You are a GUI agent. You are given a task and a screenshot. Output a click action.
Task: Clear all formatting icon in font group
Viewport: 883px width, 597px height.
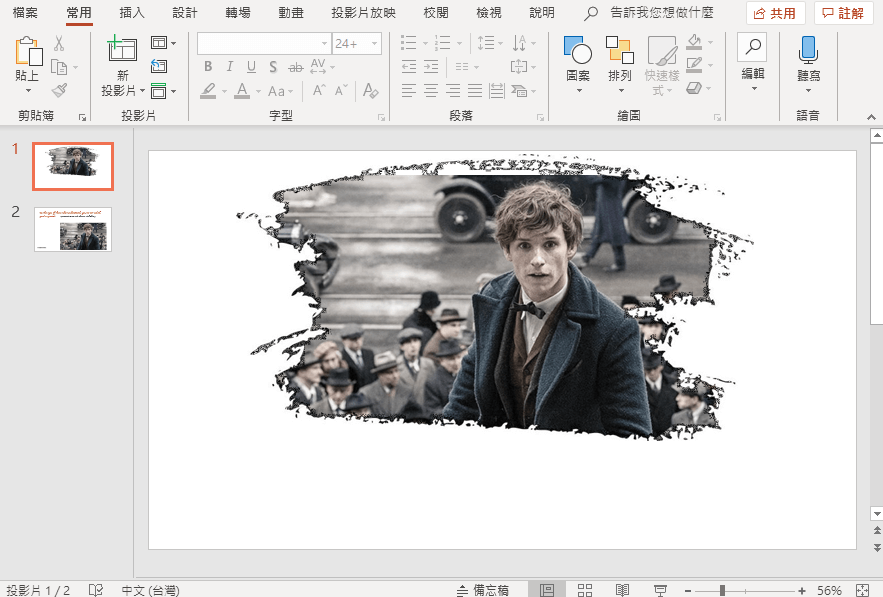(371, 91)
